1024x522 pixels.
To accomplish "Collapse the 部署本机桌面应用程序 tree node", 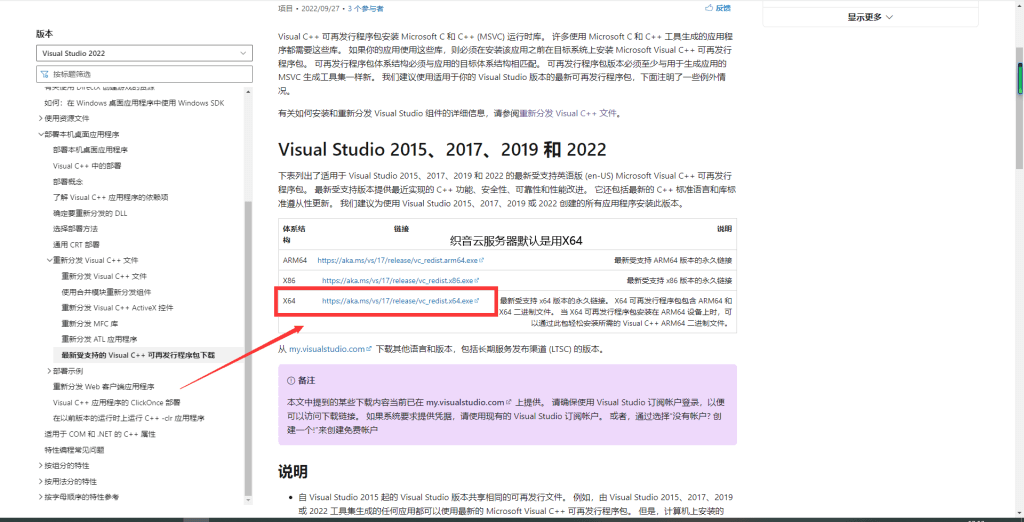I will 41,134.
